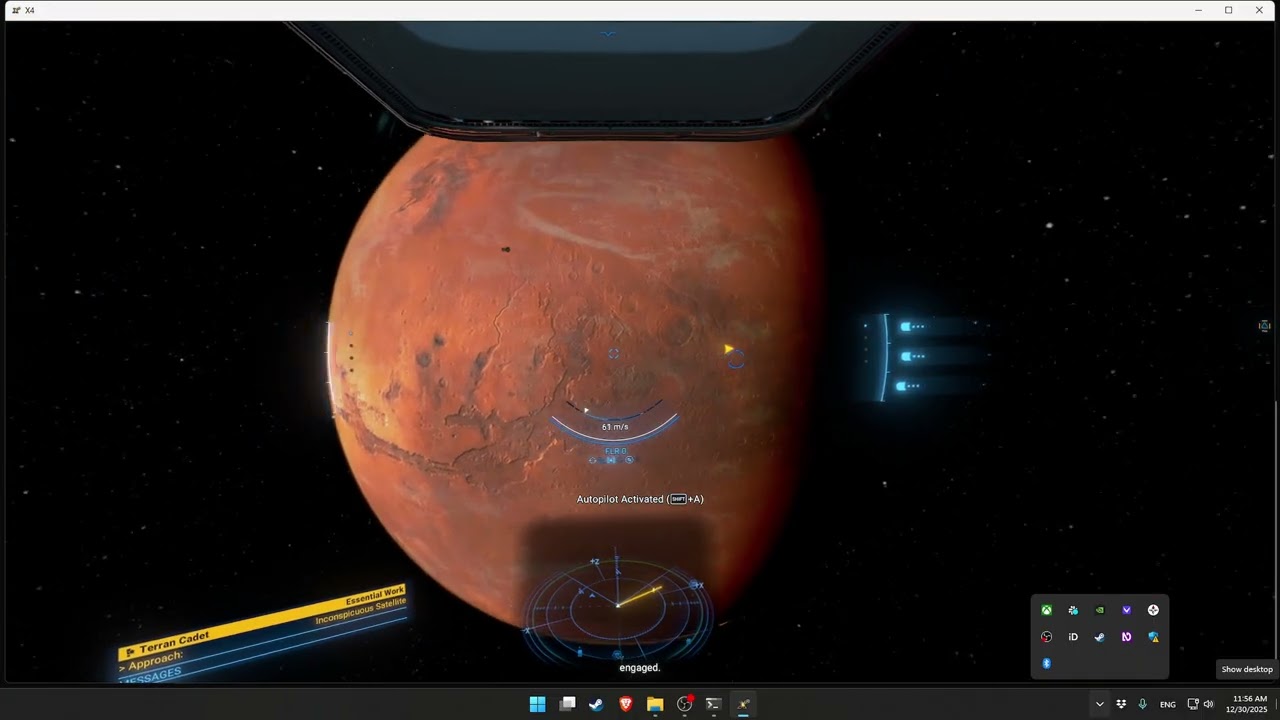Click the Essential Work mission label
1280x720 pixels.
point(375,595)
